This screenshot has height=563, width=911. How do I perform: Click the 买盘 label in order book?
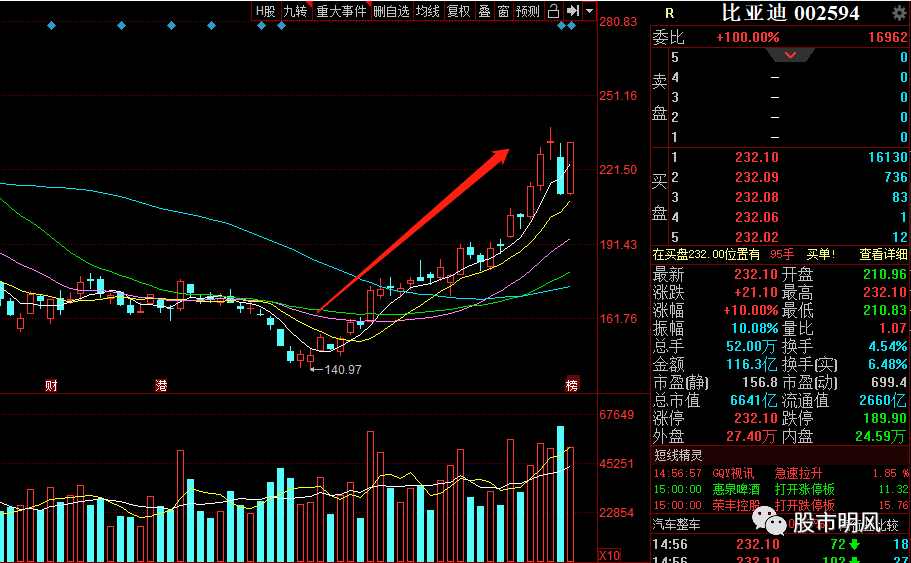[x=659, y=198]
